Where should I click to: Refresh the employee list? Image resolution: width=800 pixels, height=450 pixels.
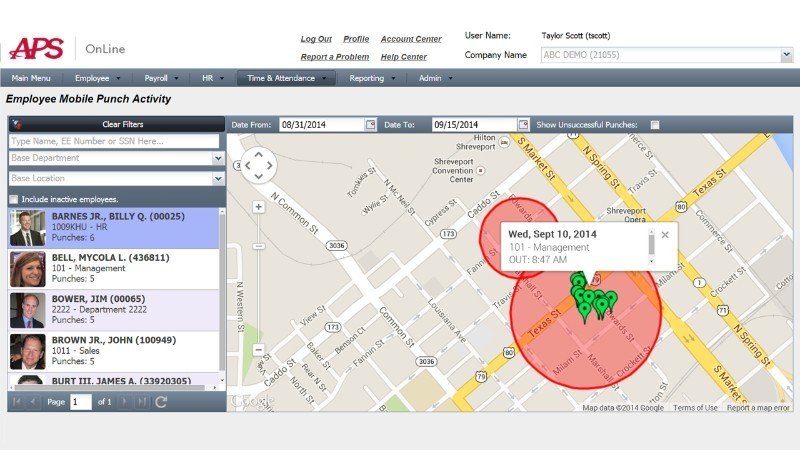161,402
